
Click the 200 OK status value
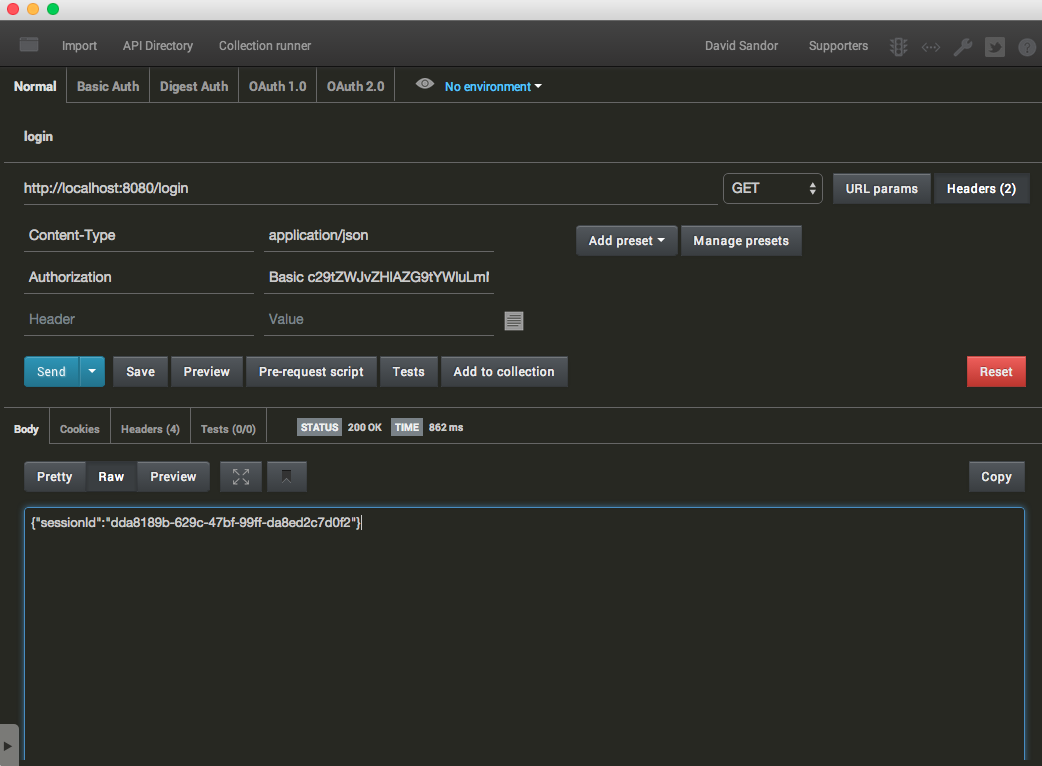(x=364, y=427)
